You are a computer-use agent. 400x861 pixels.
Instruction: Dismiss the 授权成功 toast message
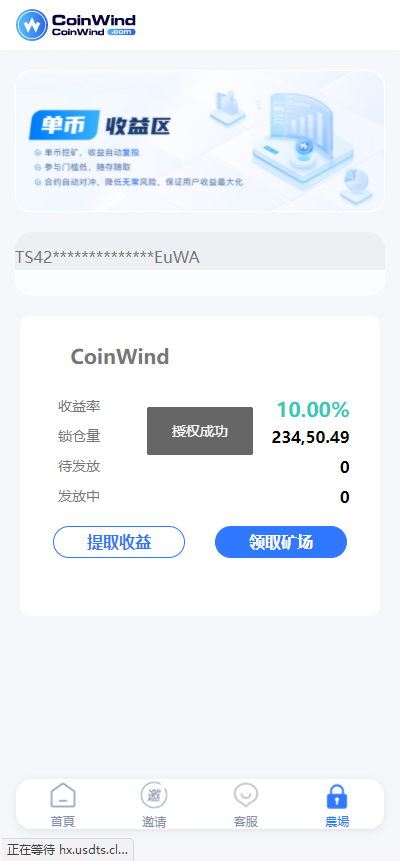click(200, 431)
